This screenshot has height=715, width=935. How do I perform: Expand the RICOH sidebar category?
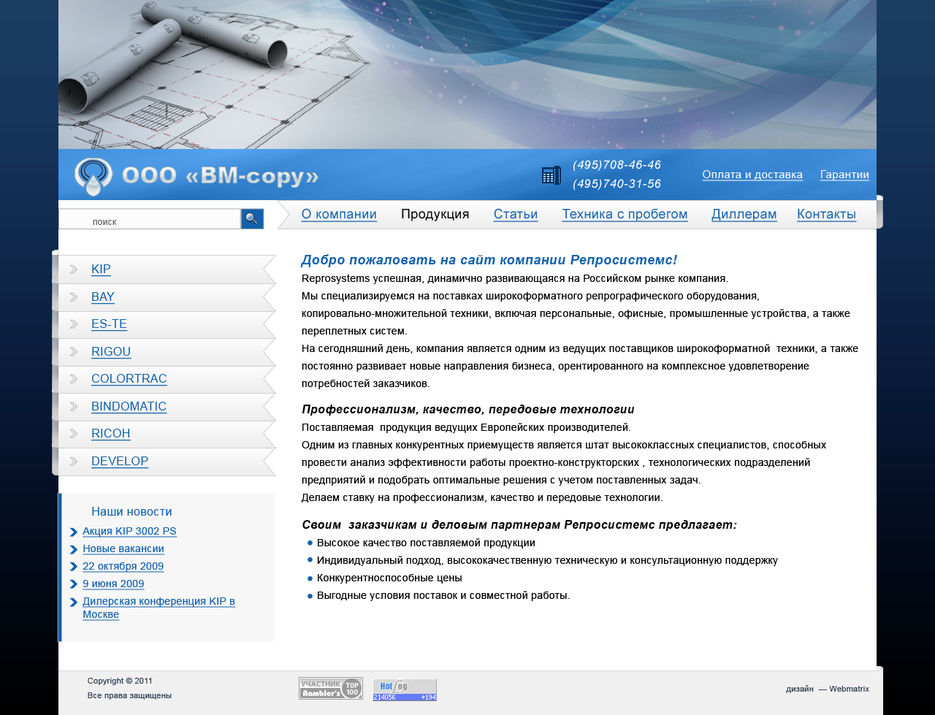coord(110,433)
